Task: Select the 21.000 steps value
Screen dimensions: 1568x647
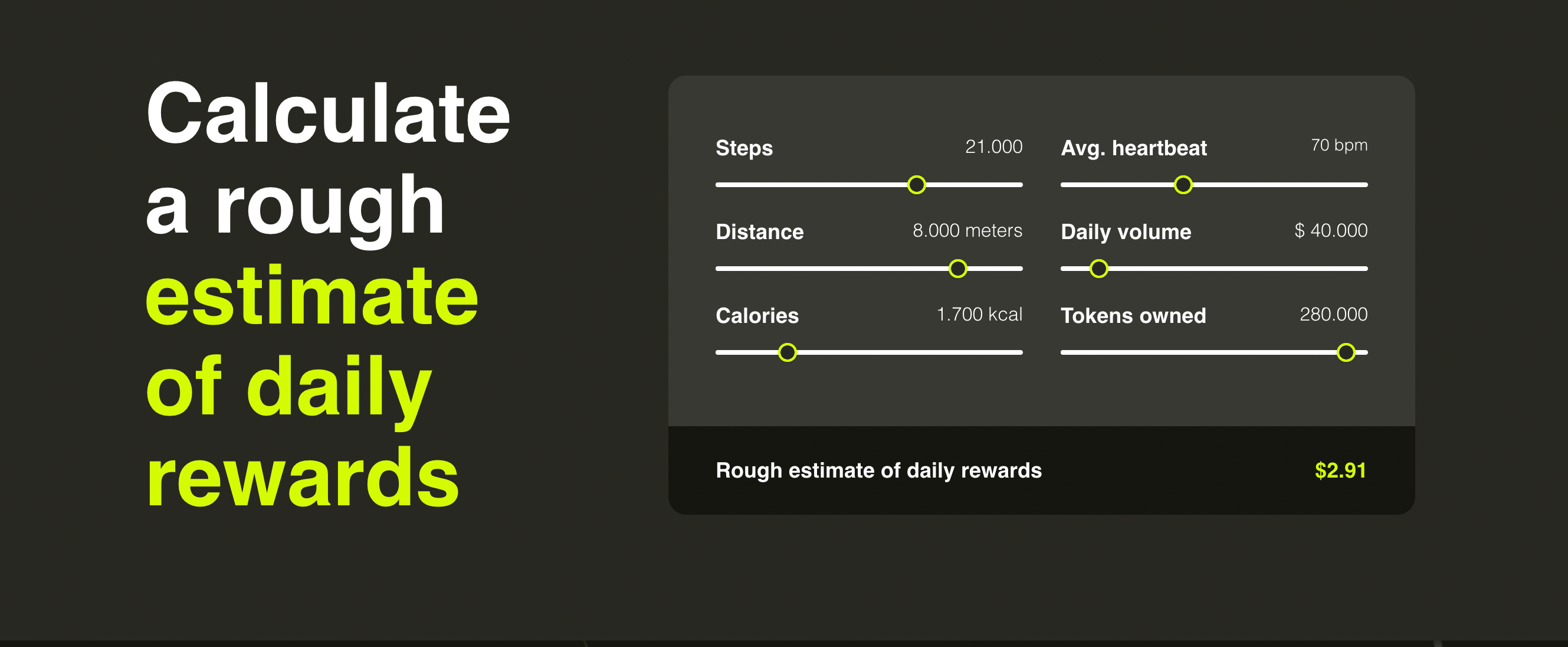Action: pos(993,147)
